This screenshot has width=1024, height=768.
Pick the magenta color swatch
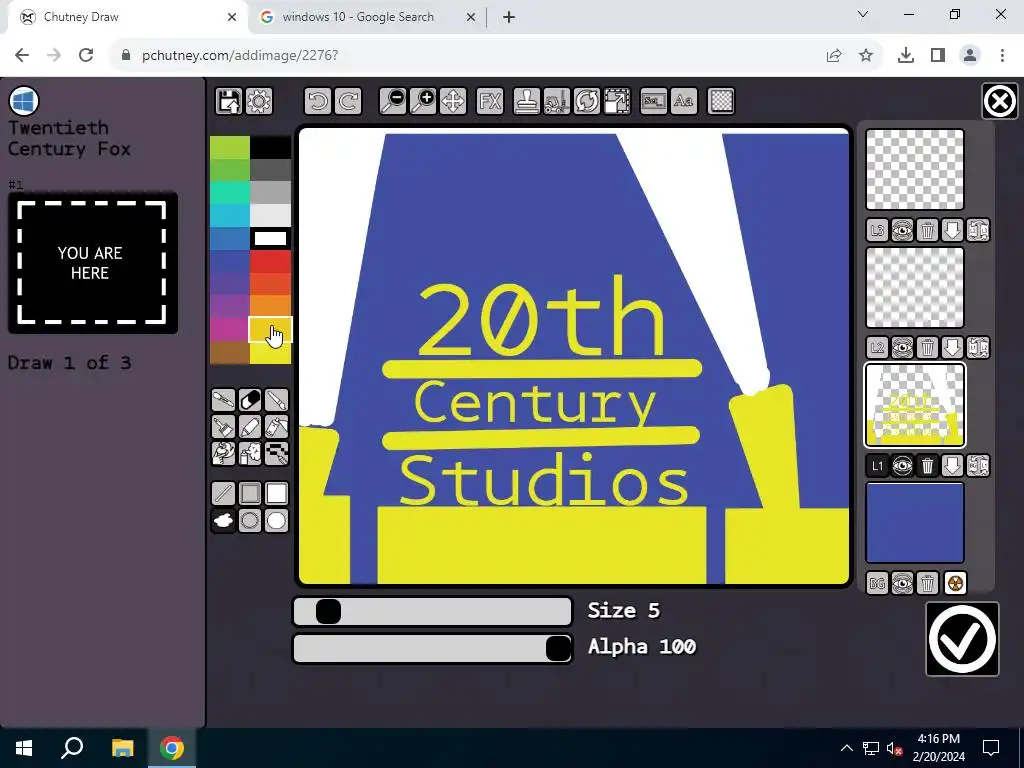pos(229,329)
